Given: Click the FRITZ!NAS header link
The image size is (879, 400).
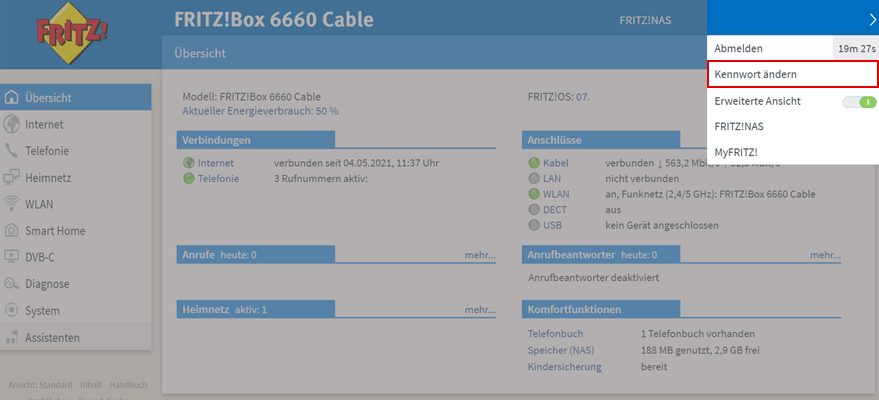Looking at the screenshot, I should pyautogui.click(x=645, y=20).
